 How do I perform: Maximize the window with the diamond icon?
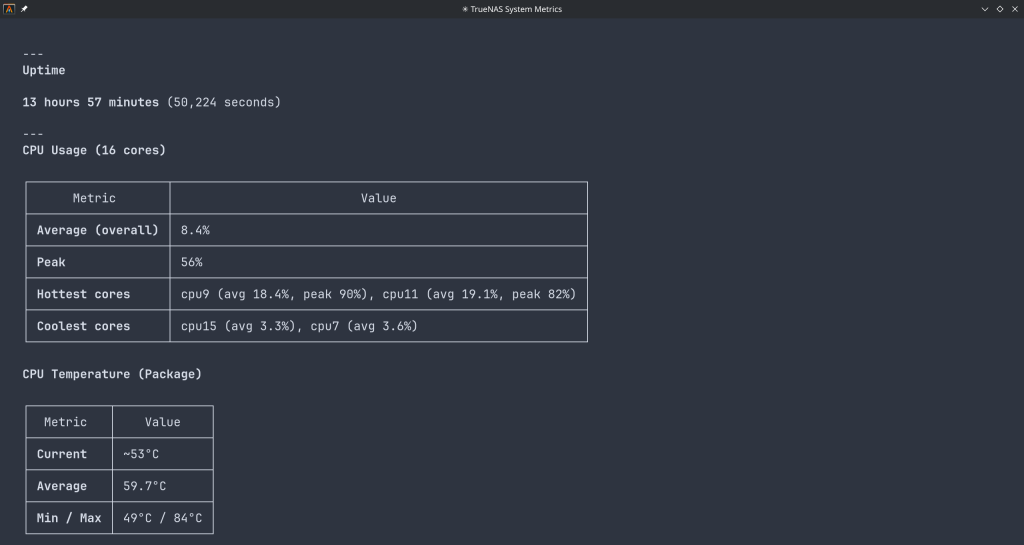click(x=999, y=9)
